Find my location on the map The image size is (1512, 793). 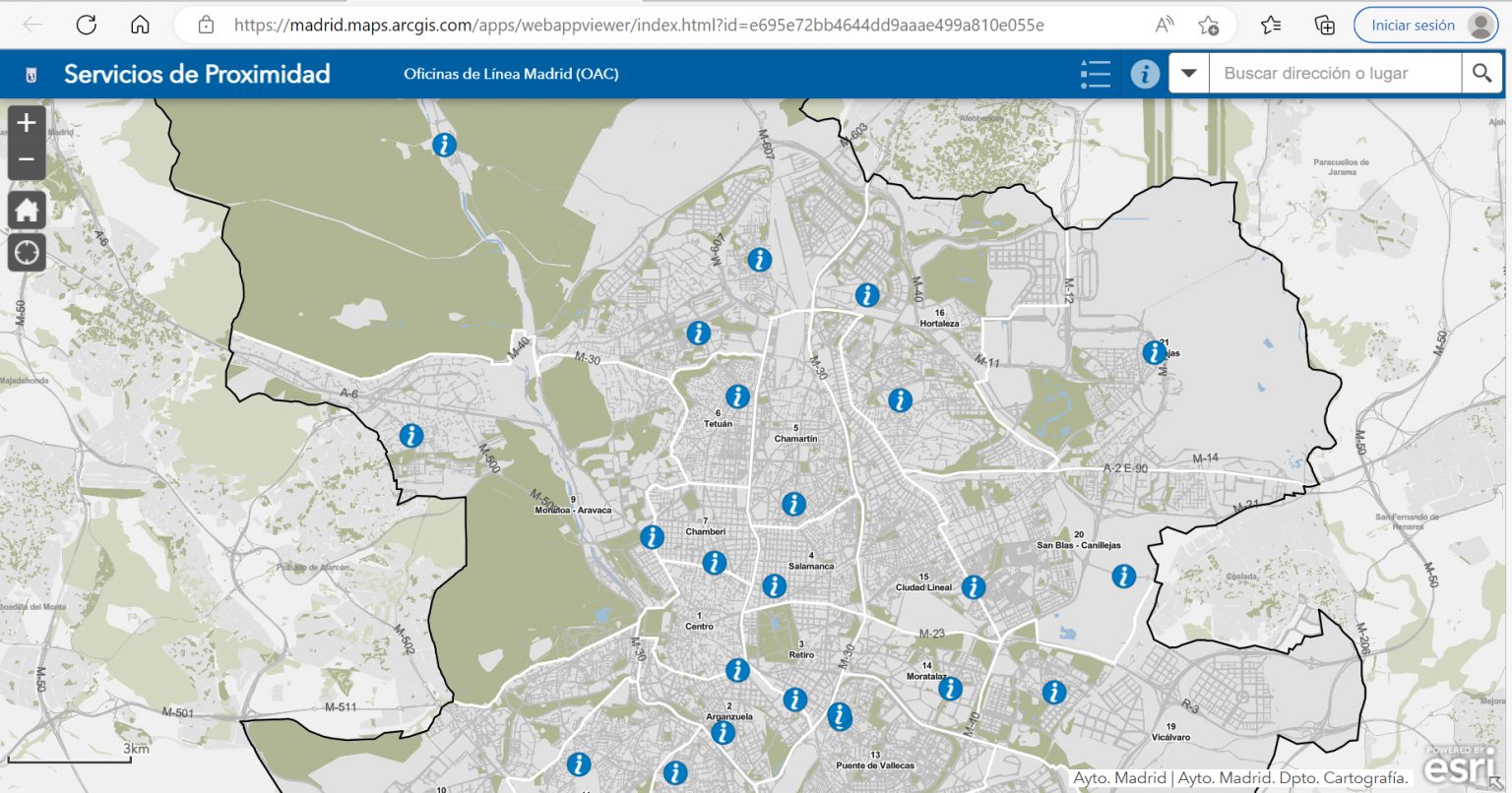click(27, 252)
